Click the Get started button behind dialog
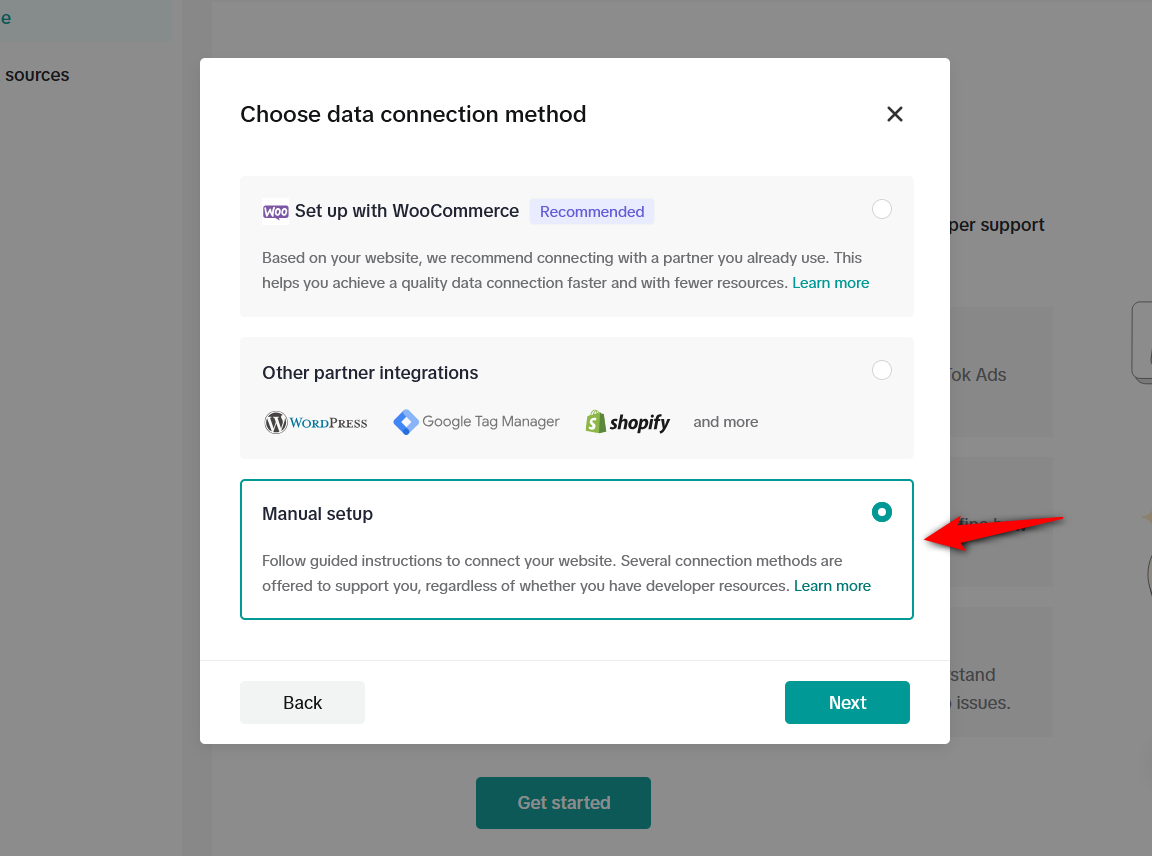Image resolution: width=1152 pixels, height=856 pixels. 564,802
